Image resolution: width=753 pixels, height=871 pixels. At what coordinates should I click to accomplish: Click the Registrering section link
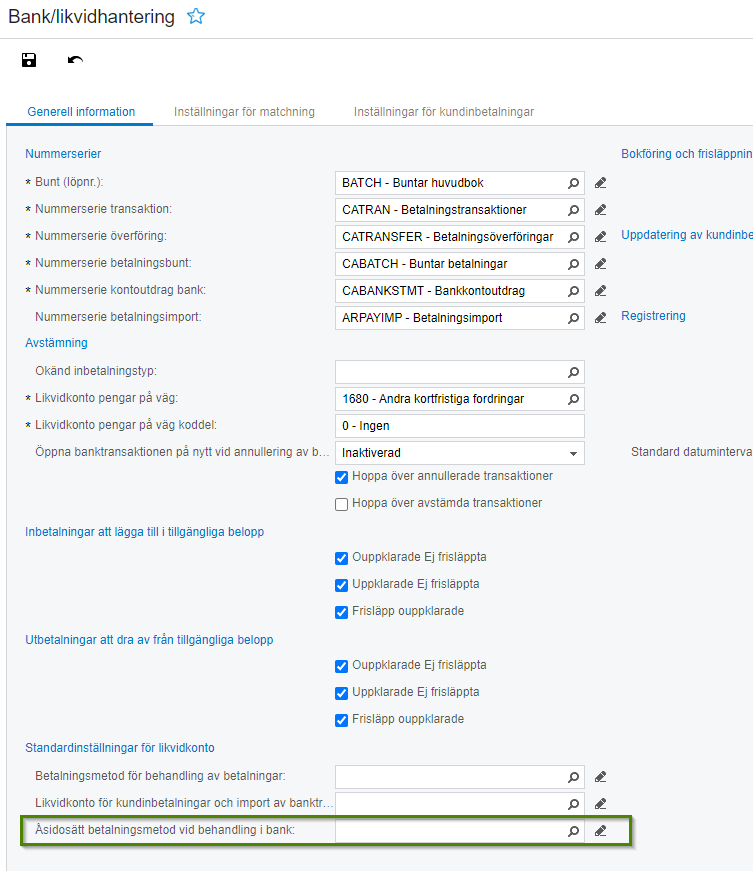click(x=653, y=316)
